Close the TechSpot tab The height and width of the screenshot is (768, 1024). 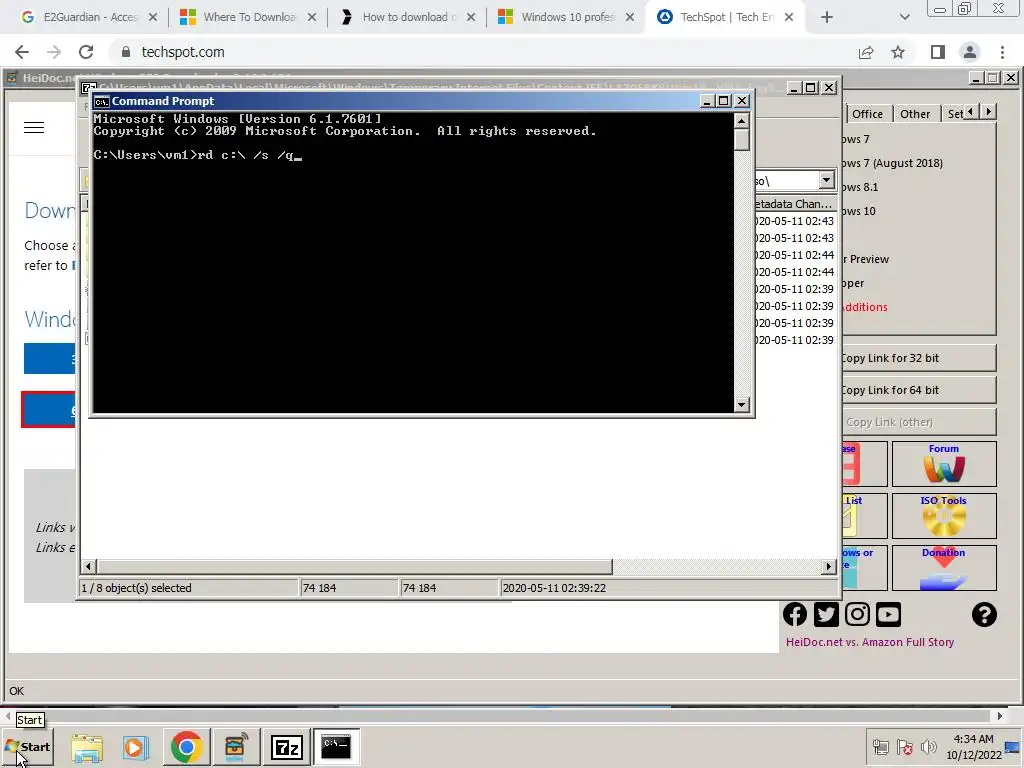[x=789, y=18]
